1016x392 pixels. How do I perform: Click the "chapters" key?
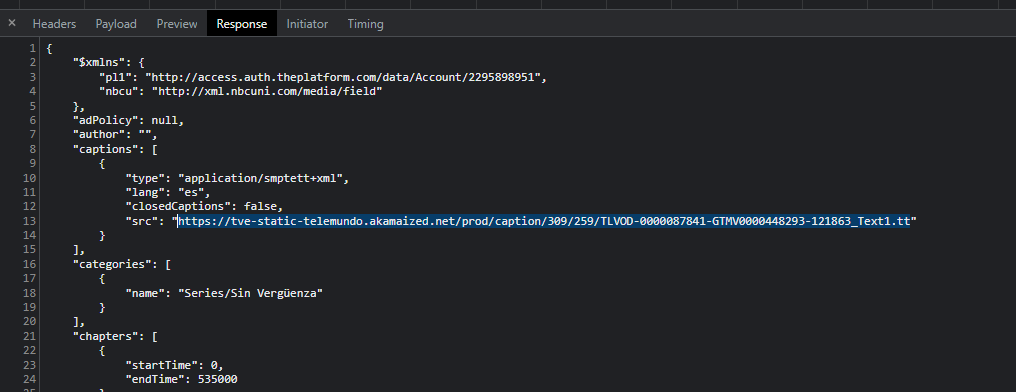(x=106, y=336)
